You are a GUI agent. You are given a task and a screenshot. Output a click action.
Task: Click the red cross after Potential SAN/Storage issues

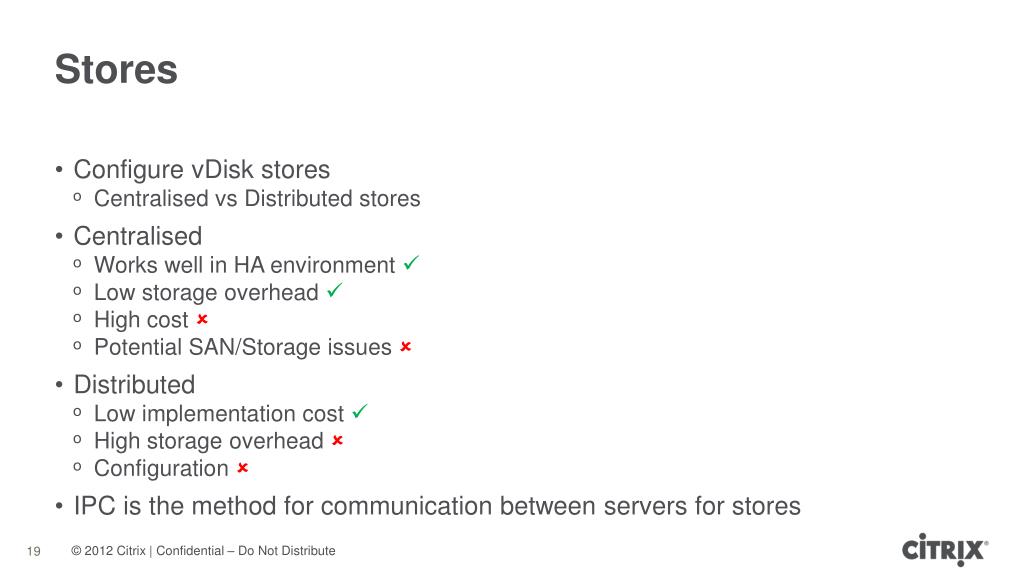[x=406, y=346]
